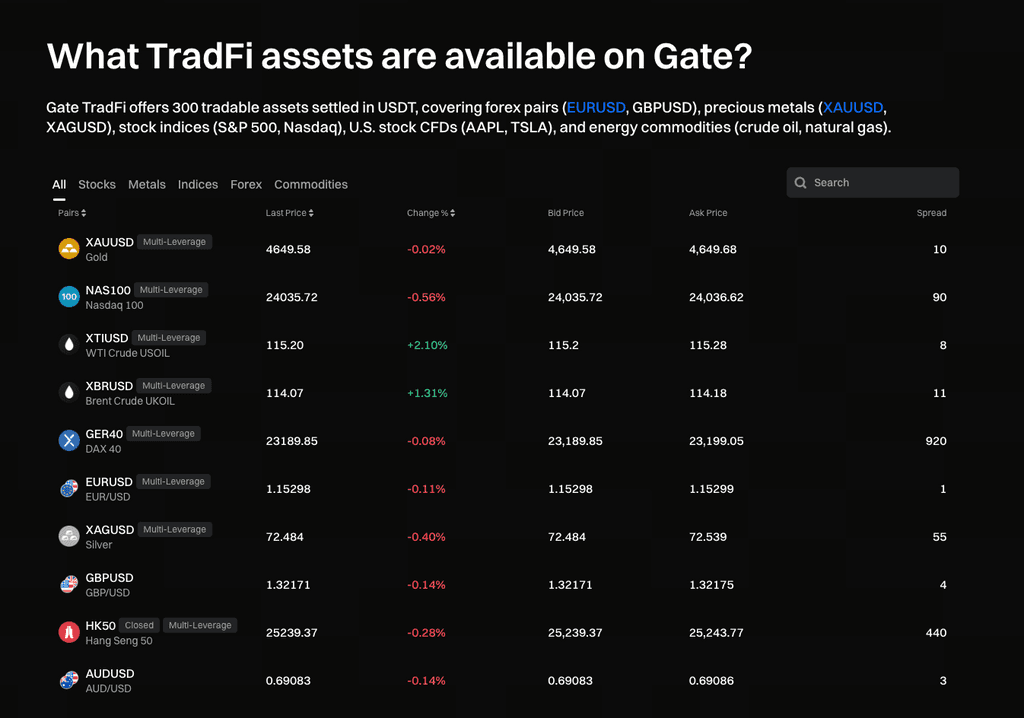Sort table by Pairs column

click(72, 213)
